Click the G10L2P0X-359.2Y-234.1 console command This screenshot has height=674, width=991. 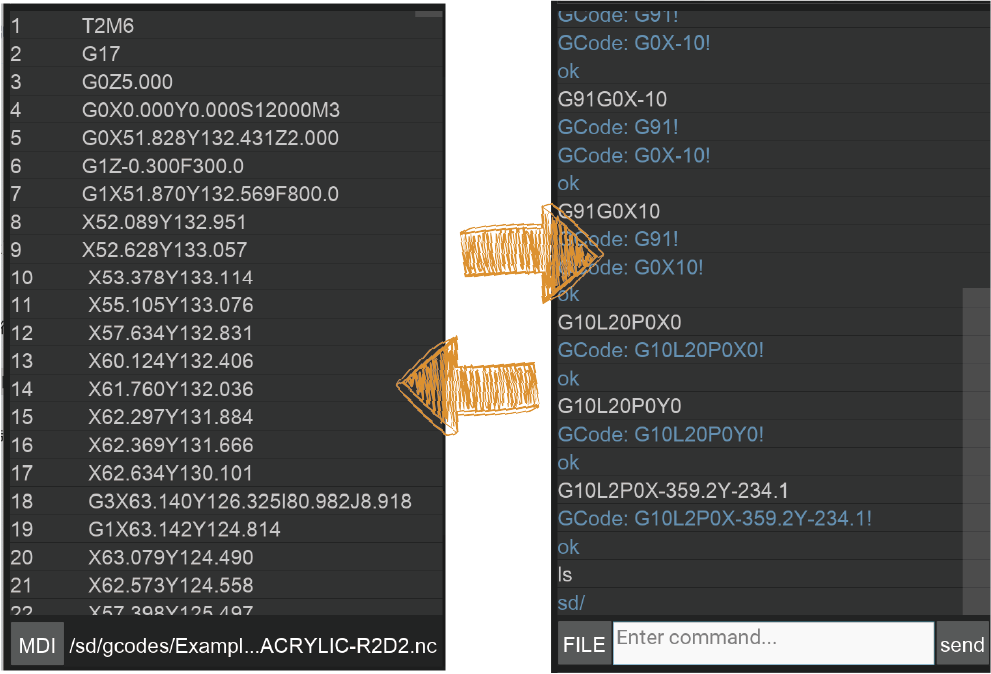[673, 491]
